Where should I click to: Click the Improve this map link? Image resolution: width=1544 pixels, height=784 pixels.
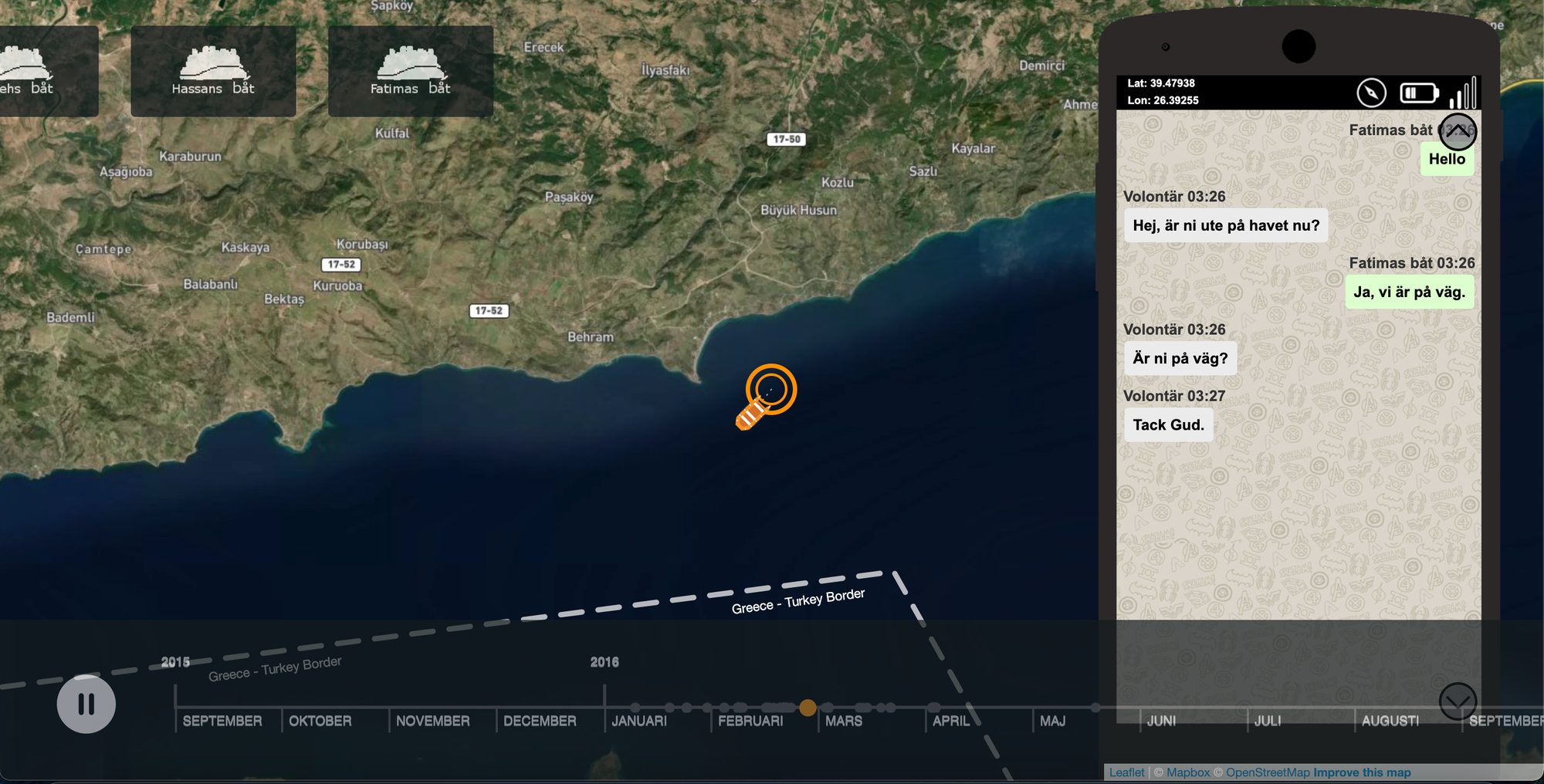pos(1362,772)
